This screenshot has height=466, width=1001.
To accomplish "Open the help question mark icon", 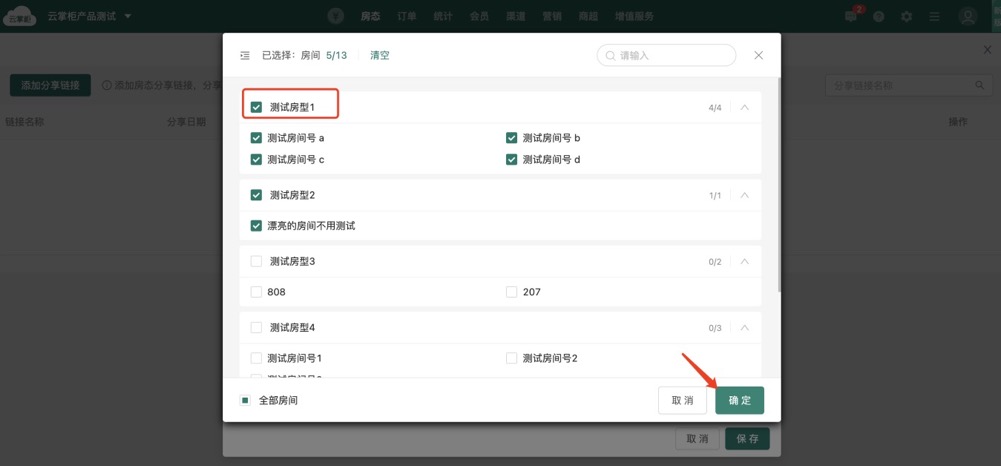I will pos(878,17).
